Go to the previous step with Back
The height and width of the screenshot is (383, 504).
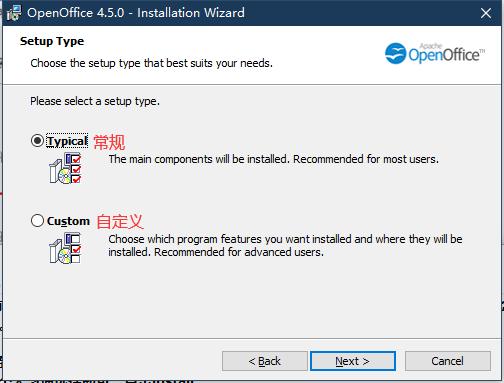[x=265, y=361]
